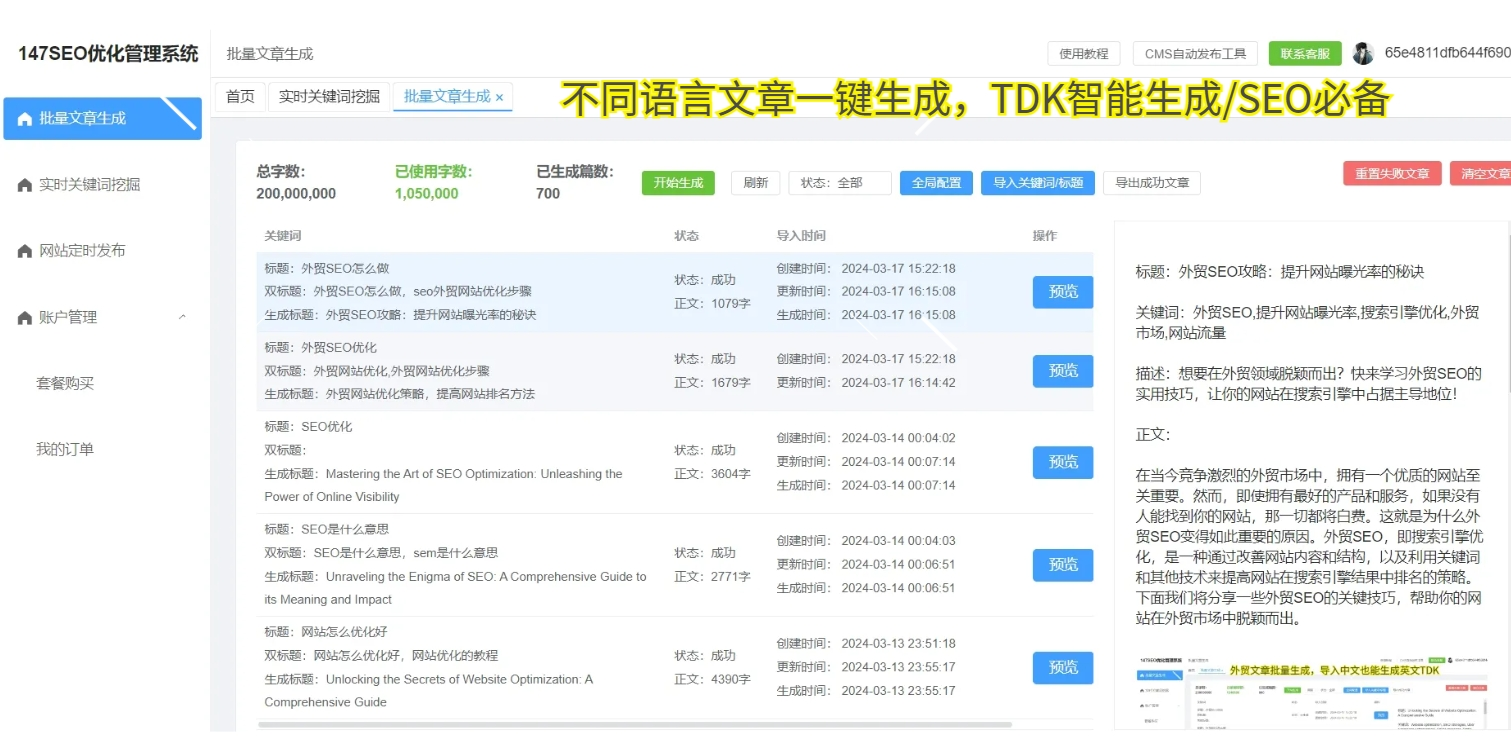Screen dimensions: 1511x736
Task: Close the 批量文章生成 tab
Action: [499, 97]
